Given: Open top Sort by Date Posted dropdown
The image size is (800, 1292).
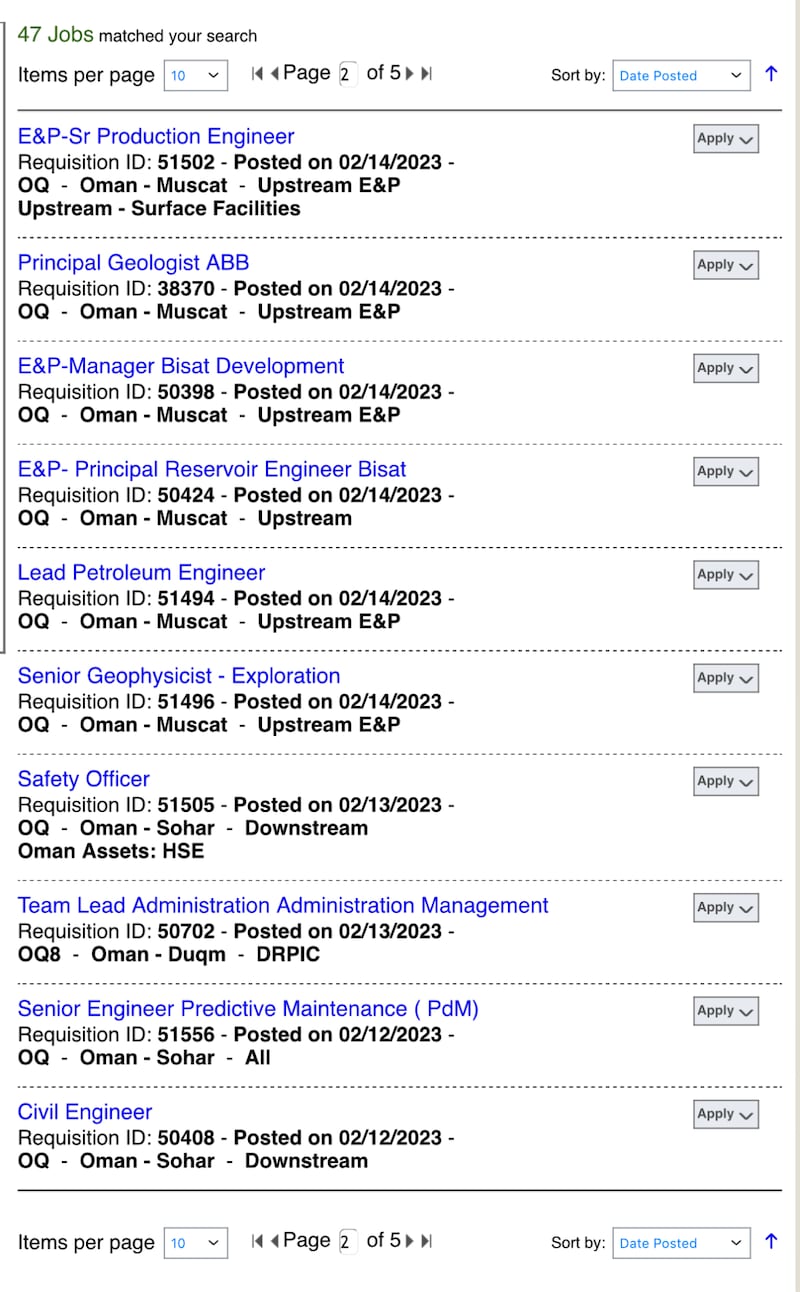Looking at the screenshot, I should point(680,75).
